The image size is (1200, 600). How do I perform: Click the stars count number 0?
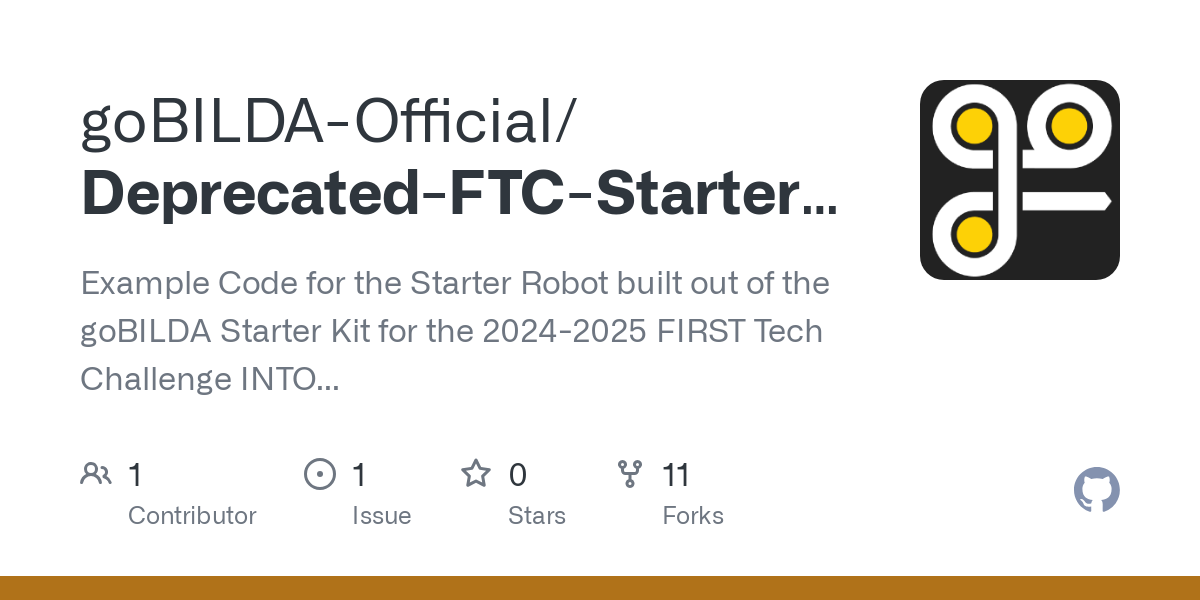point(517,475)
